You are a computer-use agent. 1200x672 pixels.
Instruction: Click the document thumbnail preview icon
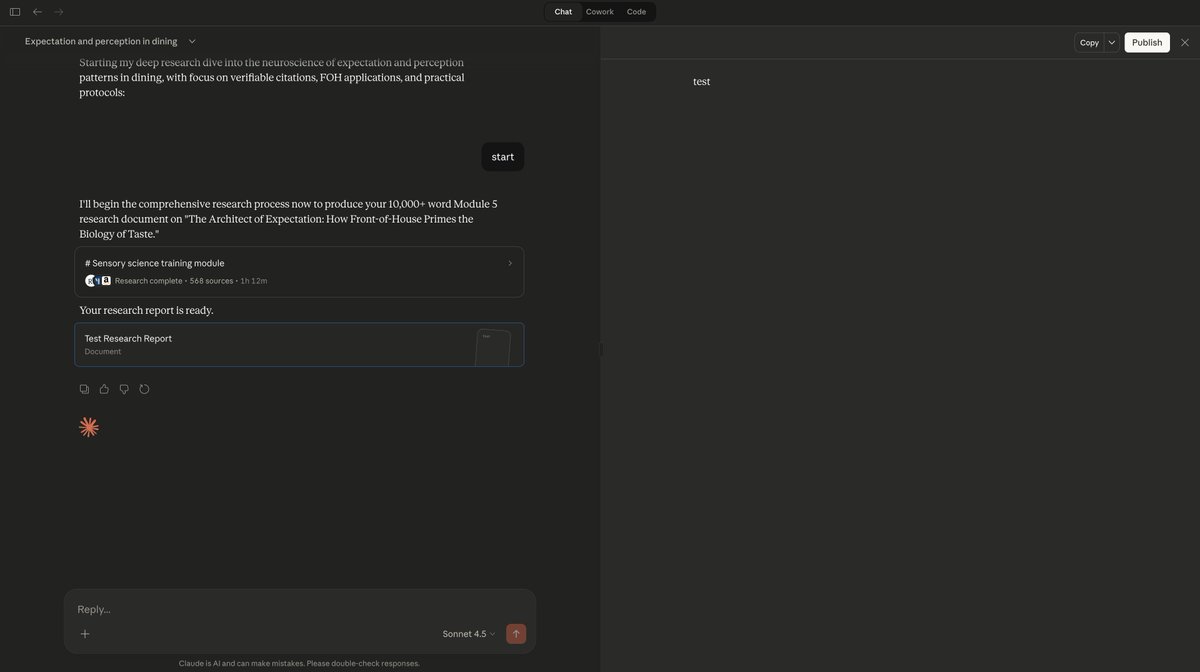(x=493, y=347)
